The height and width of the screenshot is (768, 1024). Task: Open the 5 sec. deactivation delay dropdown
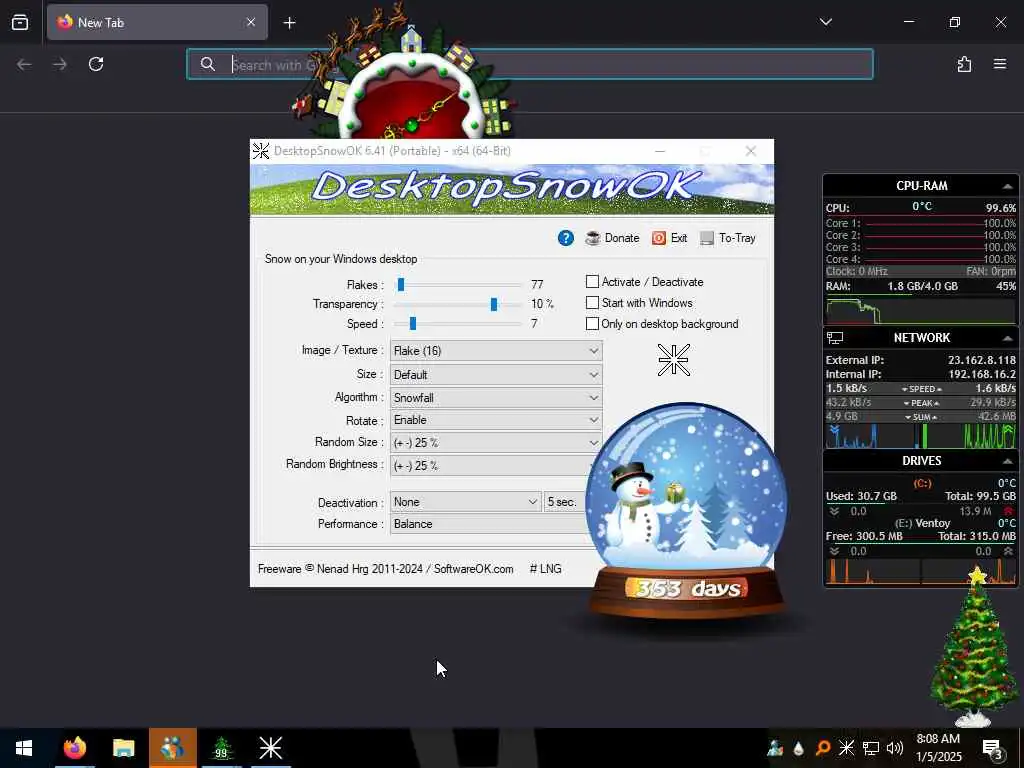coord(566,502)
